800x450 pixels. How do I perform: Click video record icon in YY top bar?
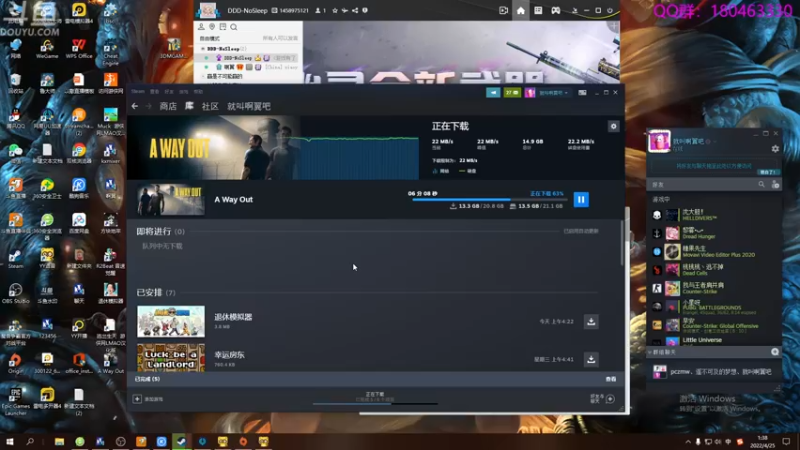(503, 10)
